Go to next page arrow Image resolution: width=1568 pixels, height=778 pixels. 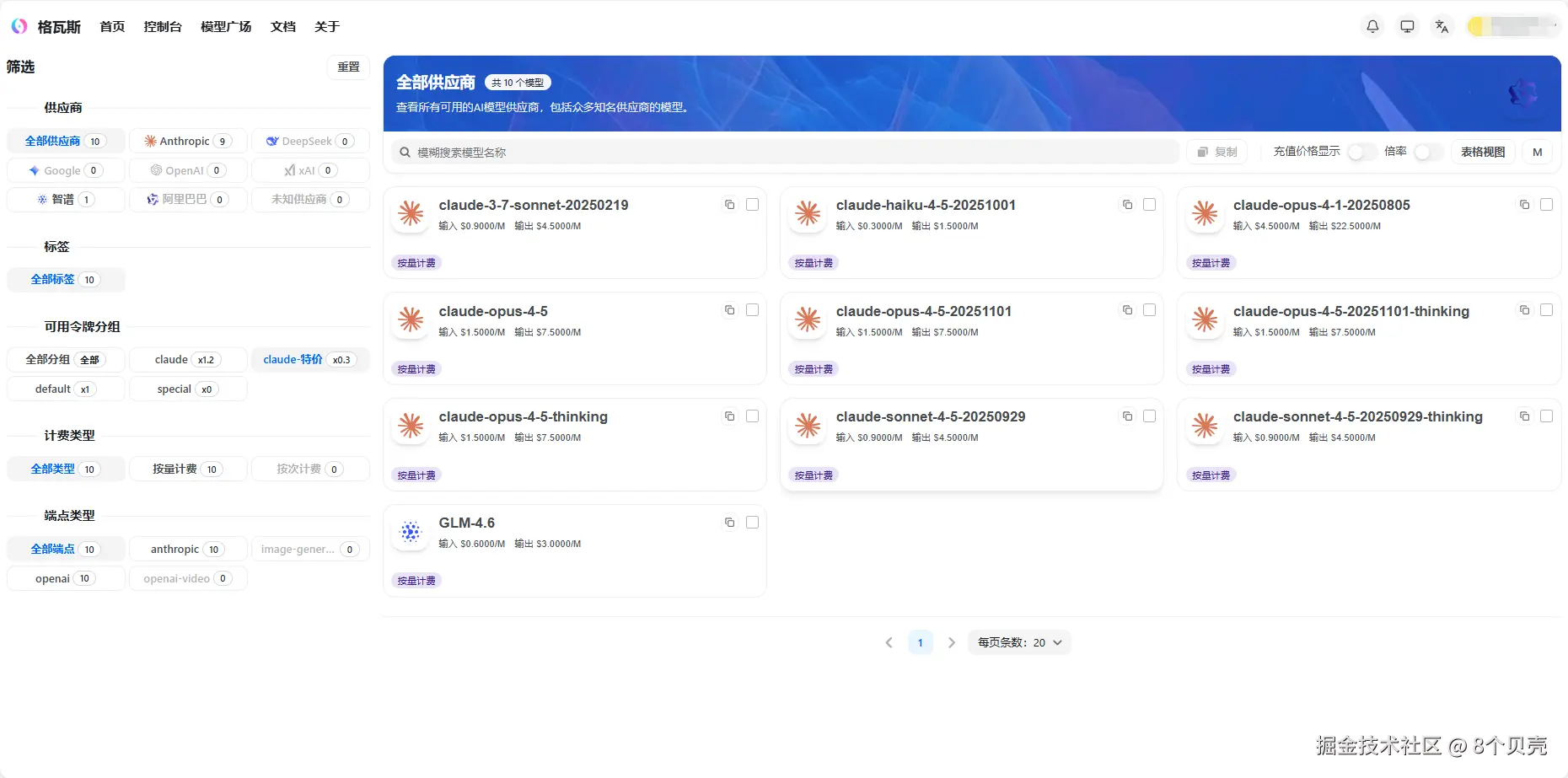pos(952,642)
